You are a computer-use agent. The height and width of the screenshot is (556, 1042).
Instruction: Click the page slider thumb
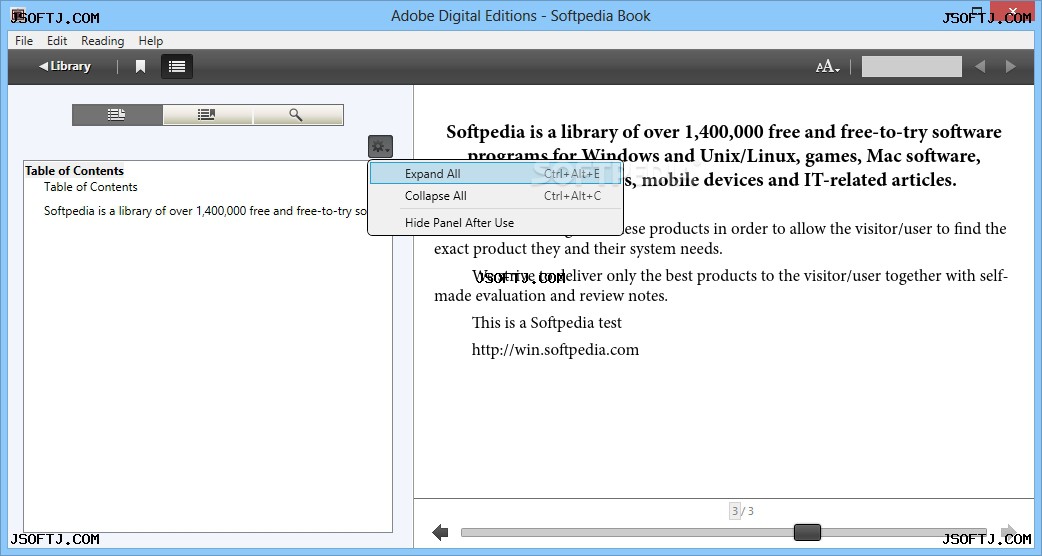pos(807,532)
